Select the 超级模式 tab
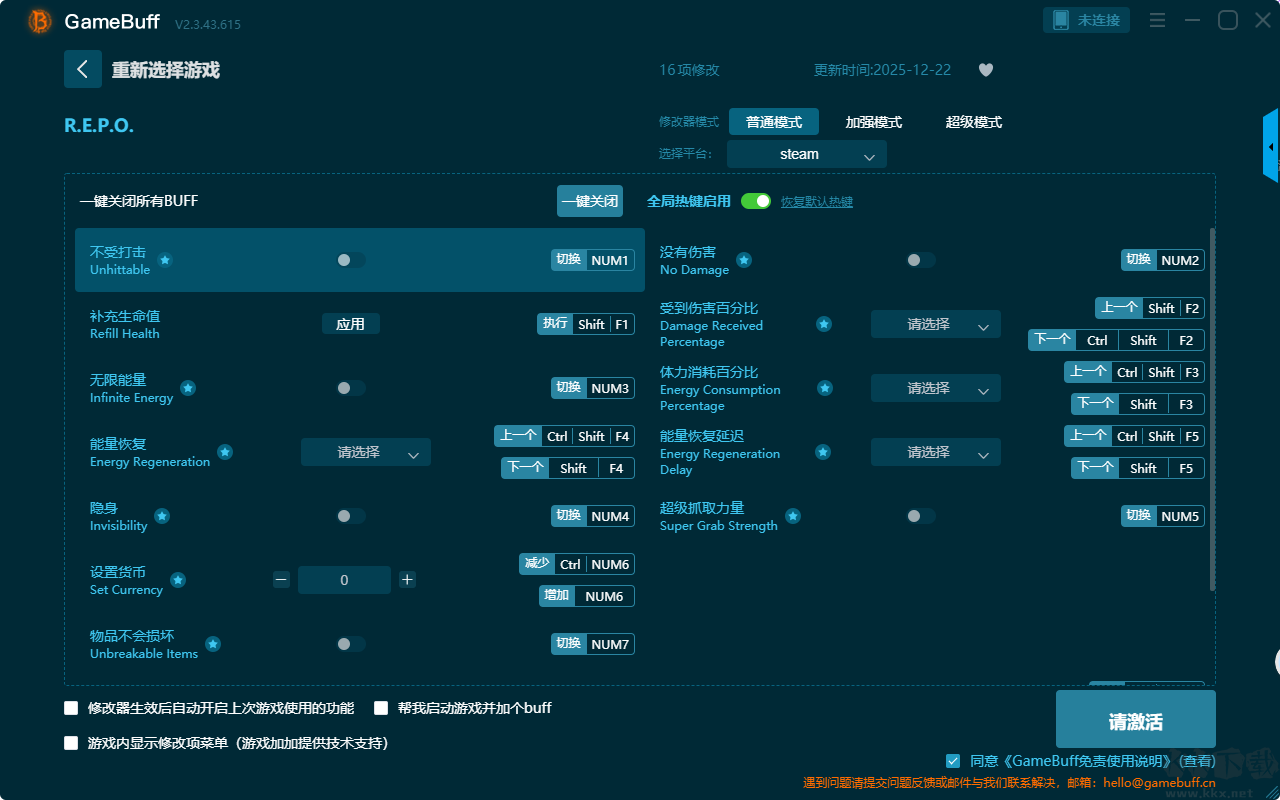 point(974,122)
